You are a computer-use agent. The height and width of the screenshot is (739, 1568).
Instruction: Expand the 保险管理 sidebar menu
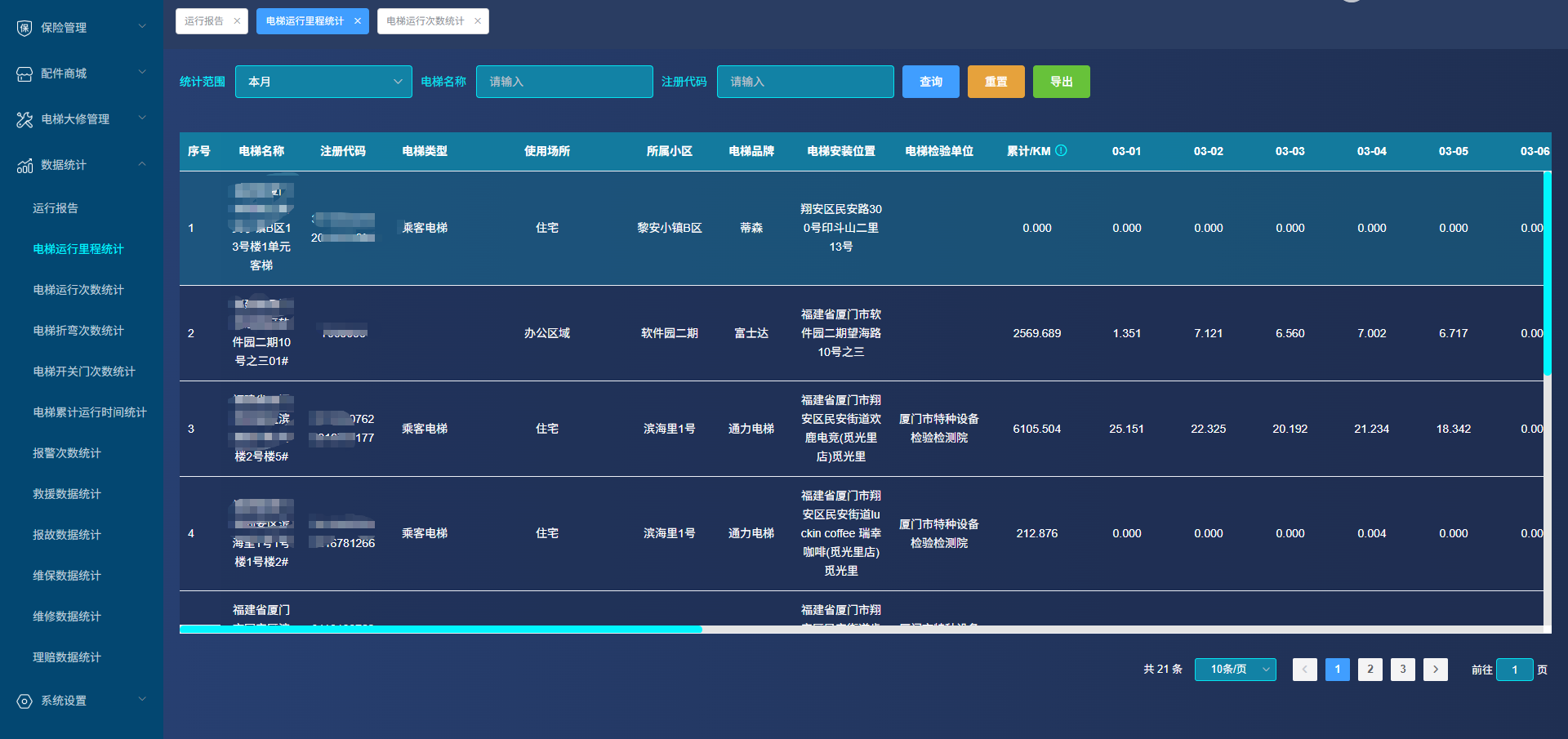[142, 27]
